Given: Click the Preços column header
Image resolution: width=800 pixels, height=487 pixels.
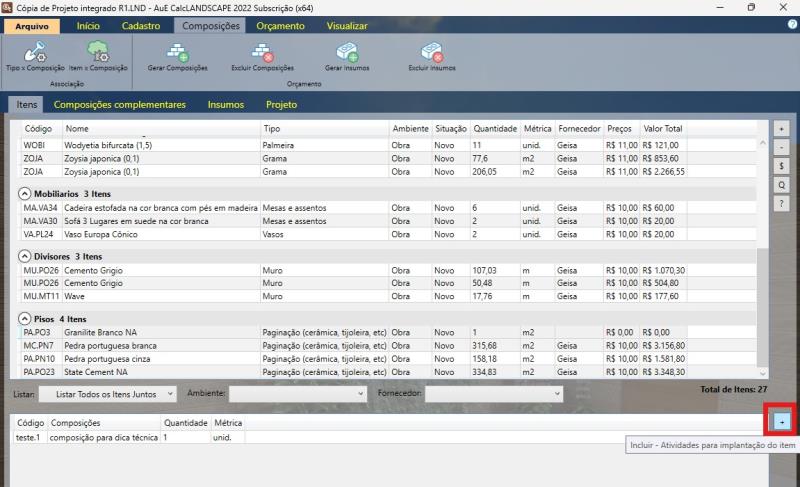Looking at the screenshot, I should point(619,129).
